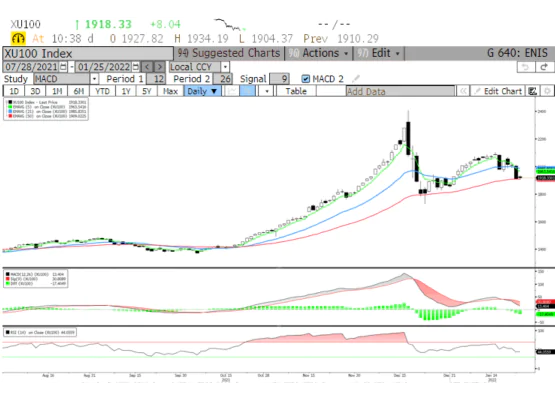This screenshot has height=400, width=555.
Task: Click black swatch for XU100 Last Price legend
Action: pos(10,102)
